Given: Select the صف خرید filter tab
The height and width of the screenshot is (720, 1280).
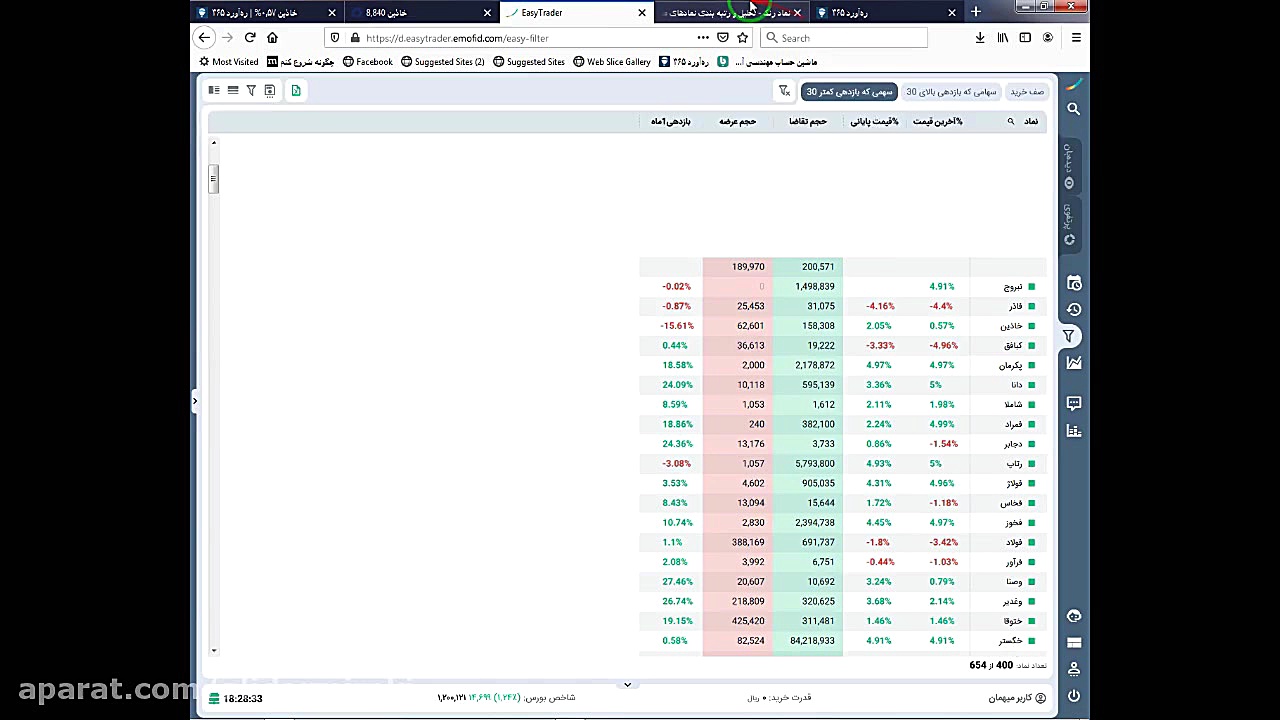Looking at the screenshot, I should [x=1027, y=92].
